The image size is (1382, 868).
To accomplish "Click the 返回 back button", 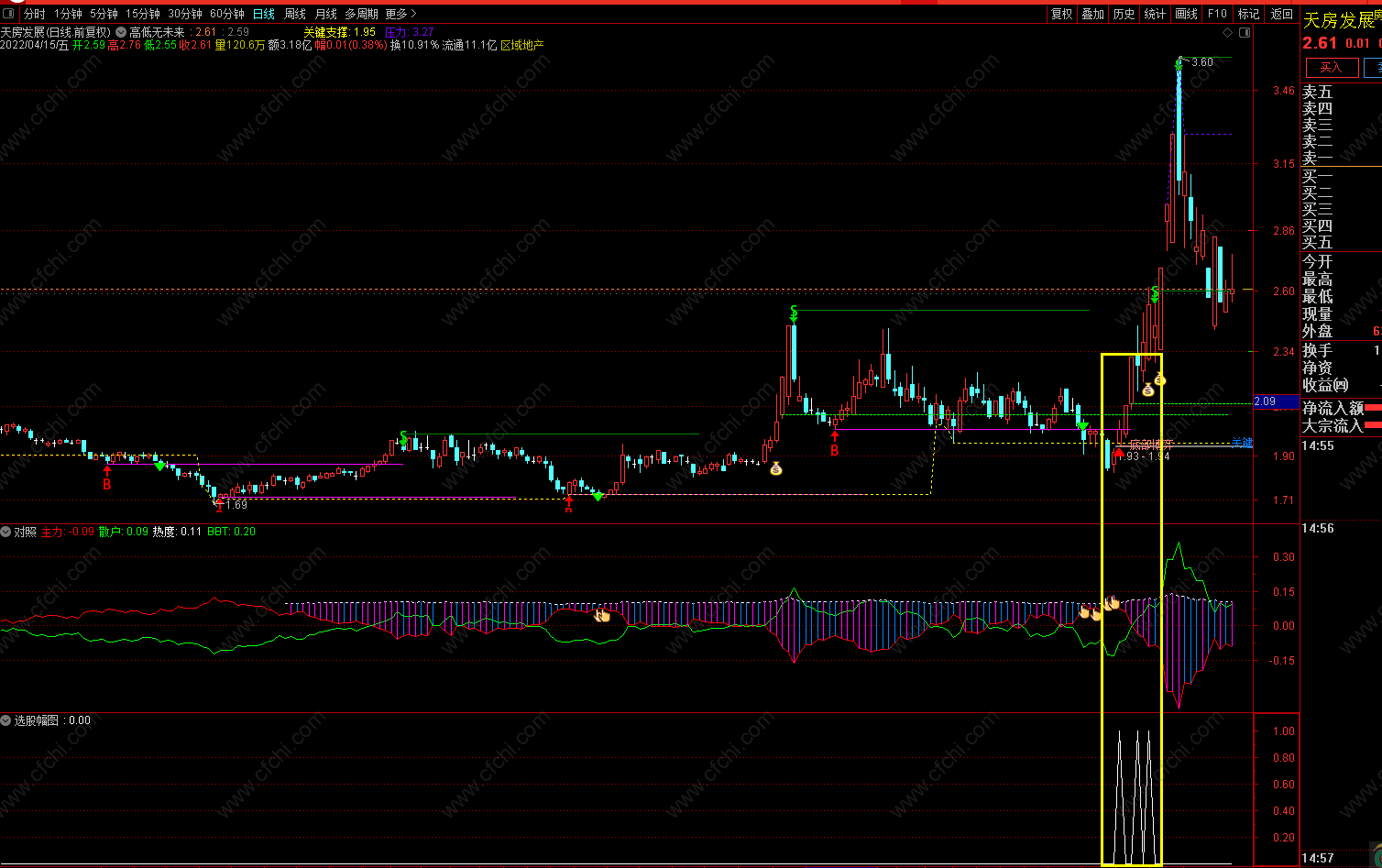I will coord(1282,14).
